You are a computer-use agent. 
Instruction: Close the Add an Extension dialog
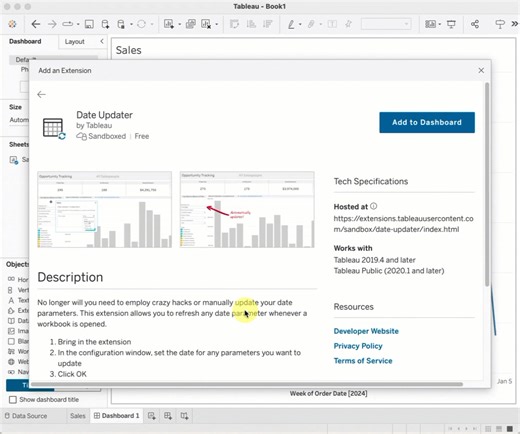click(x=481, y=70)
